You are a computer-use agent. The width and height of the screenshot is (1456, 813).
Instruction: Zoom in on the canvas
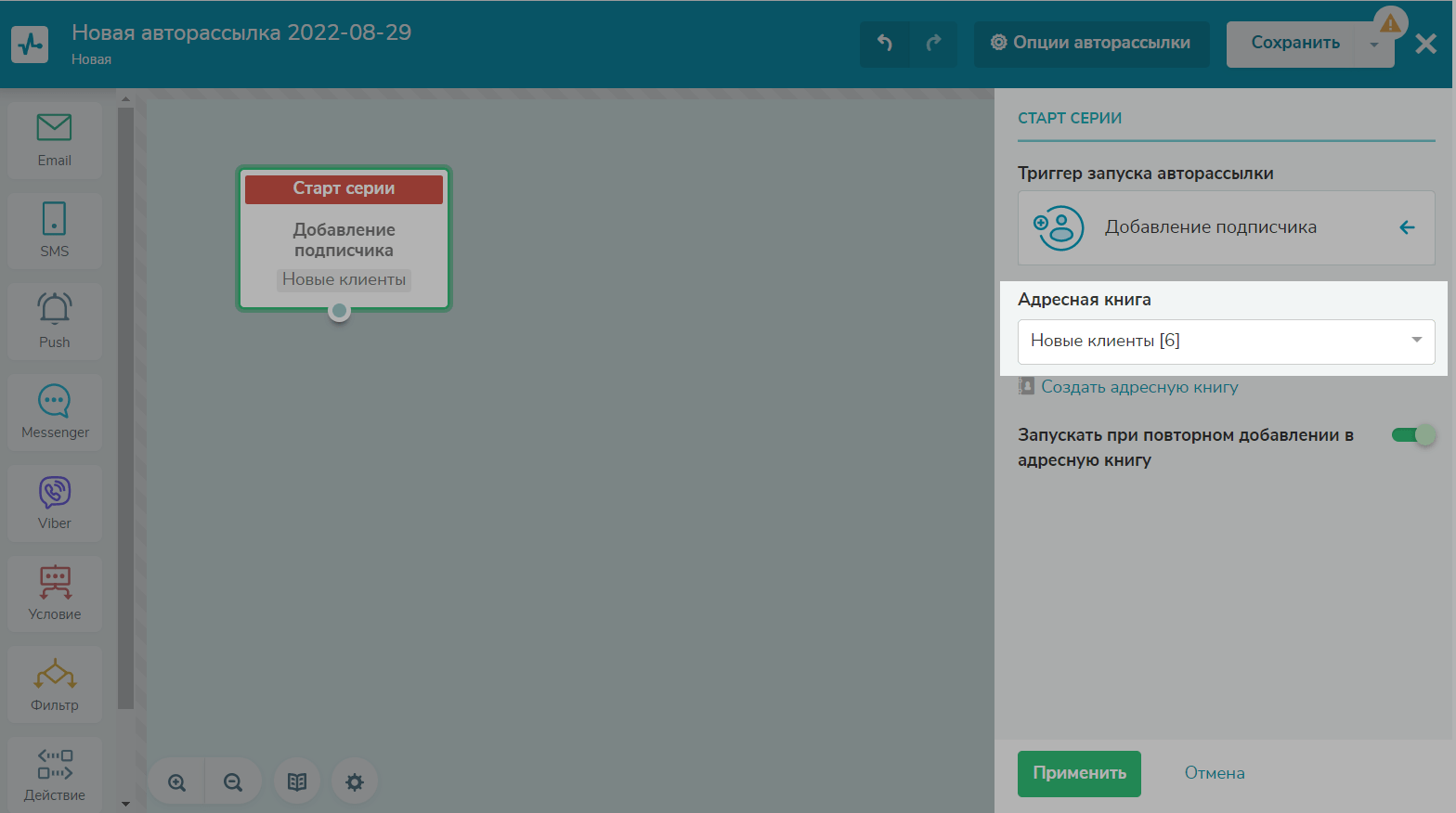[x=176, y=782]
